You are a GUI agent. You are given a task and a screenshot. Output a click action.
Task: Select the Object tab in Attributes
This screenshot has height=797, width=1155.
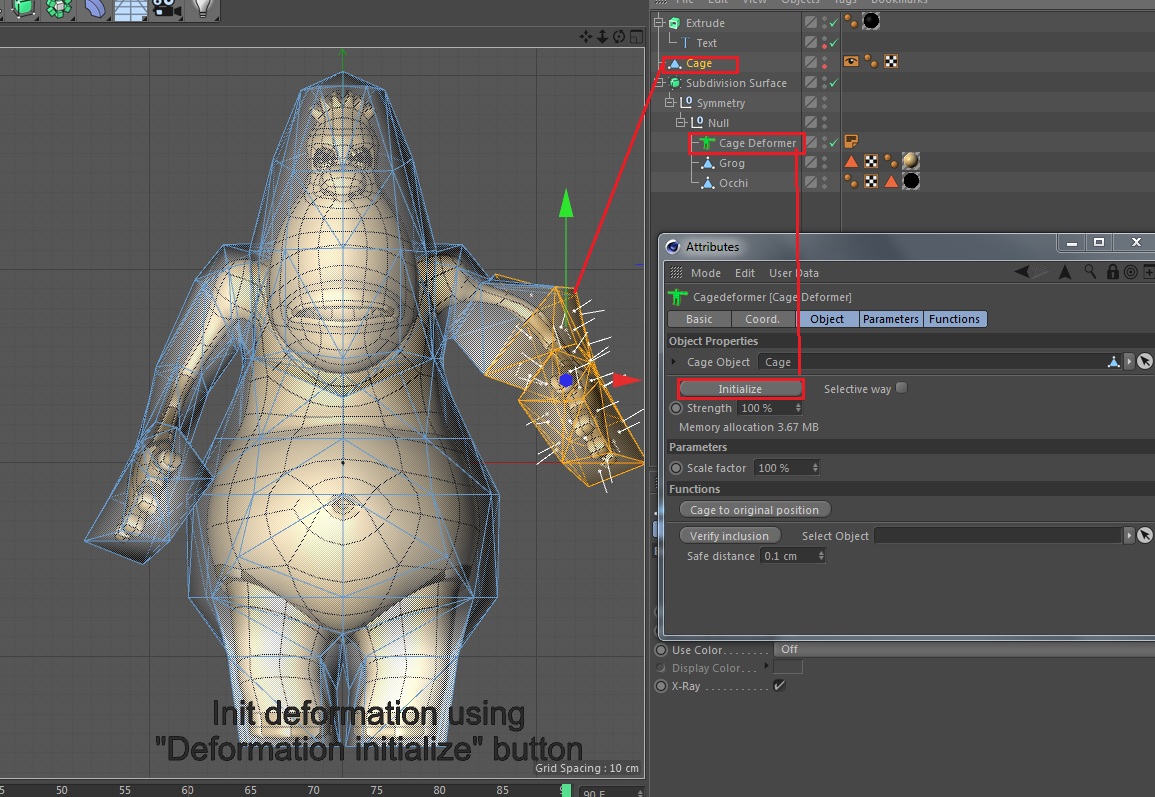[826, 319]
